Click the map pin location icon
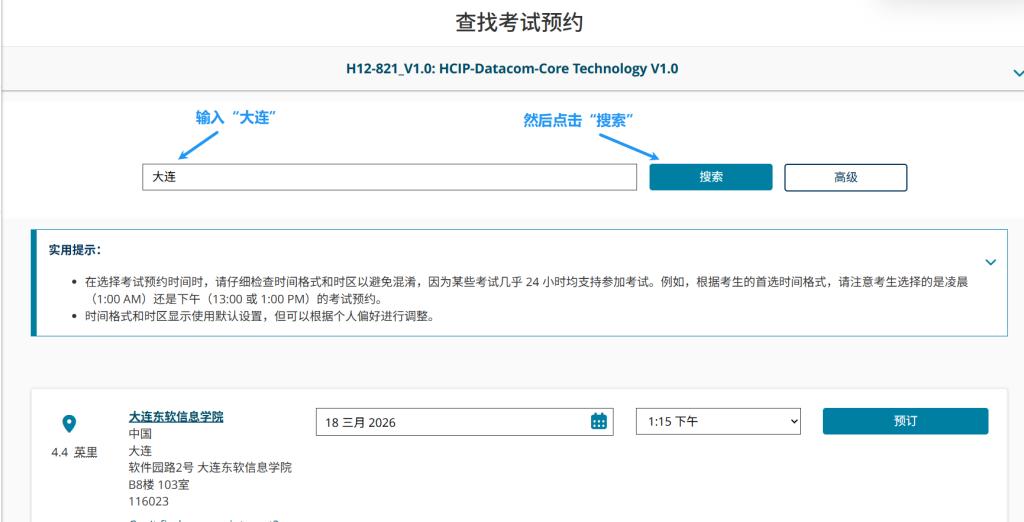Image resolution: width=1024 pixels, height=522 pixels. click(x=69, y=424)
